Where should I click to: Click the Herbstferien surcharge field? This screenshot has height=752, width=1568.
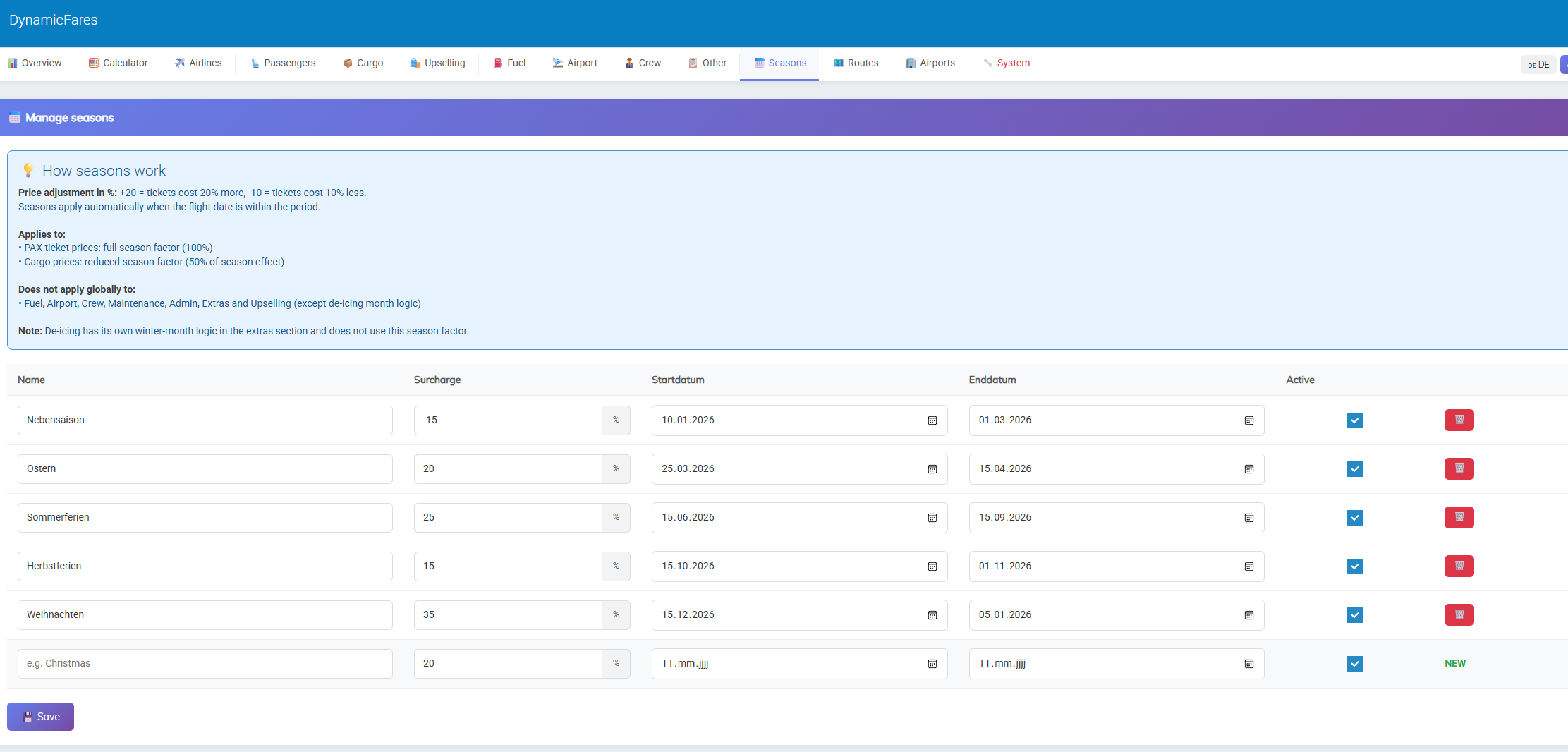(507, 566)
